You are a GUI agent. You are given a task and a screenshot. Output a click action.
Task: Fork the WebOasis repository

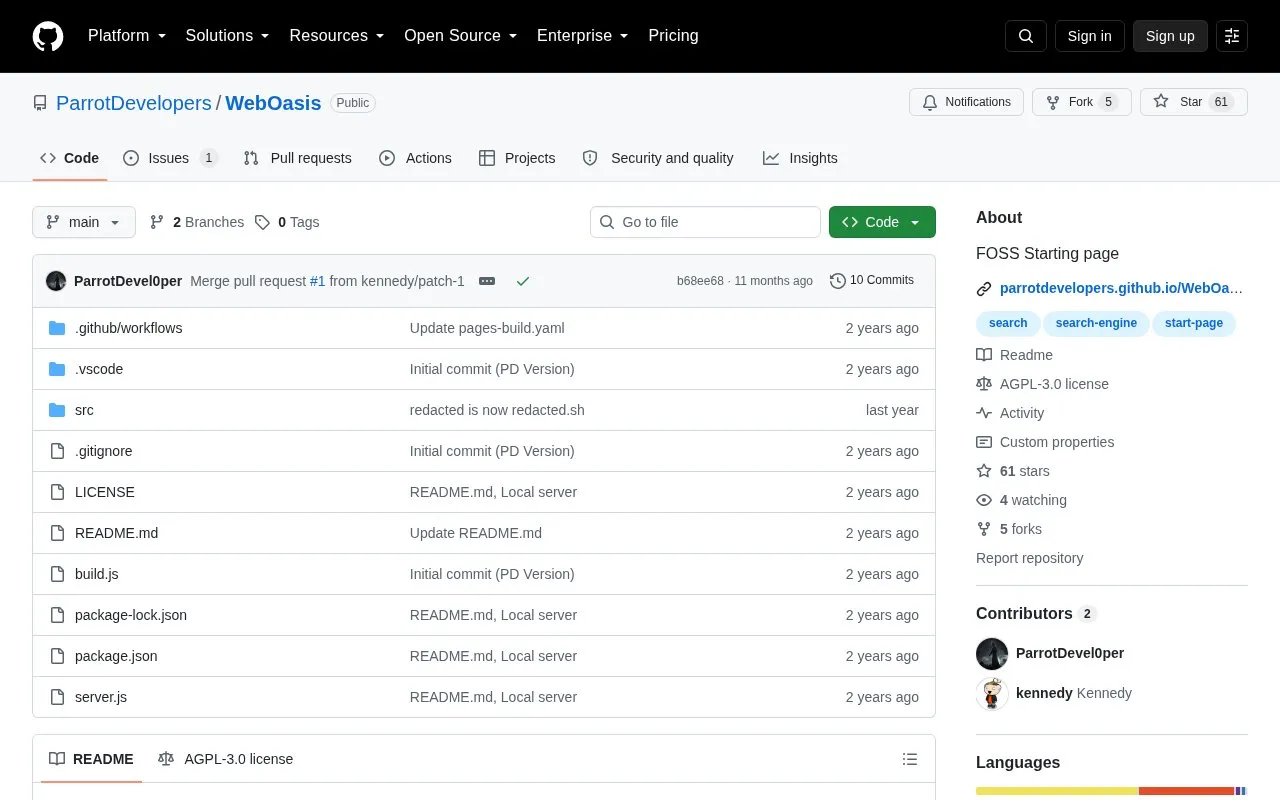point(1082,102)
